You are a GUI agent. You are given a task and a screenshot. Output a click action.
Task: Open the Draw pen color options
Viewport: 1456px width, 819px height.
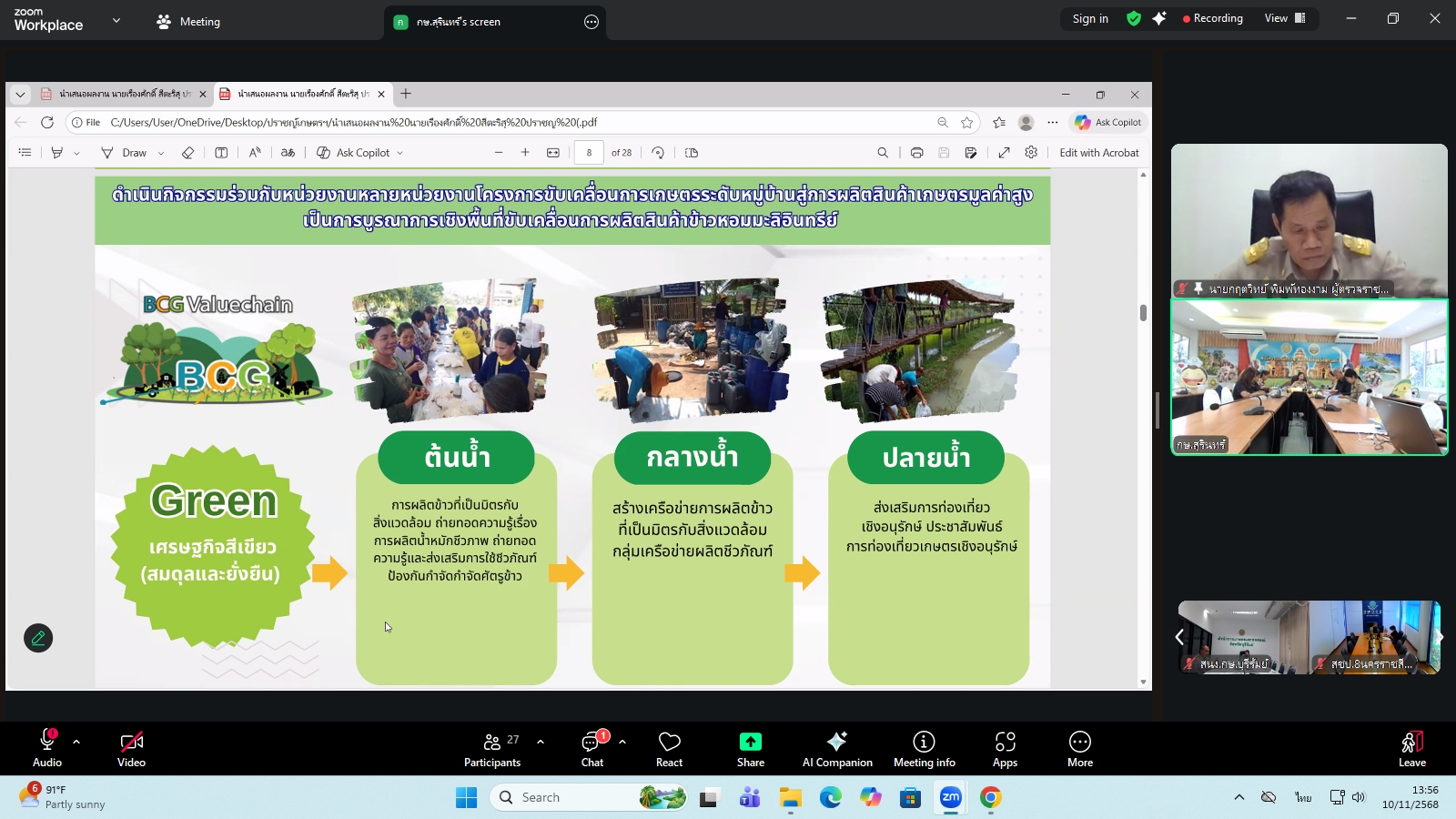click(160, 152)
